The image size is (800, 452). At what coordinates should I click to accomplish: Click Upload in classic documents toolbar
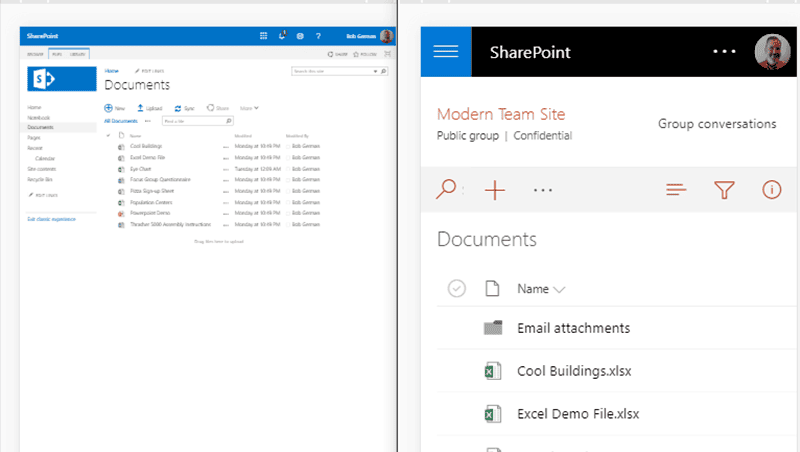coord(149,108)
